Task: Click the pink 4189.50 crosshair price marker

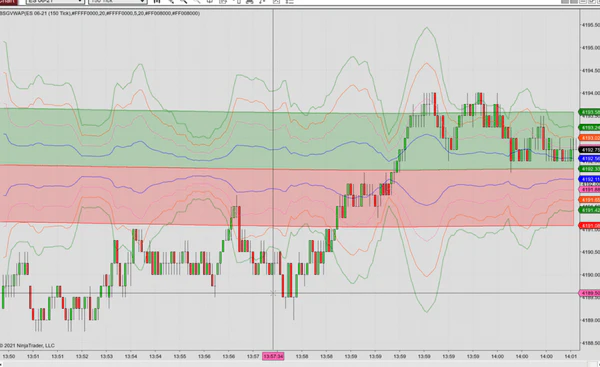Action: pos(589,293)
